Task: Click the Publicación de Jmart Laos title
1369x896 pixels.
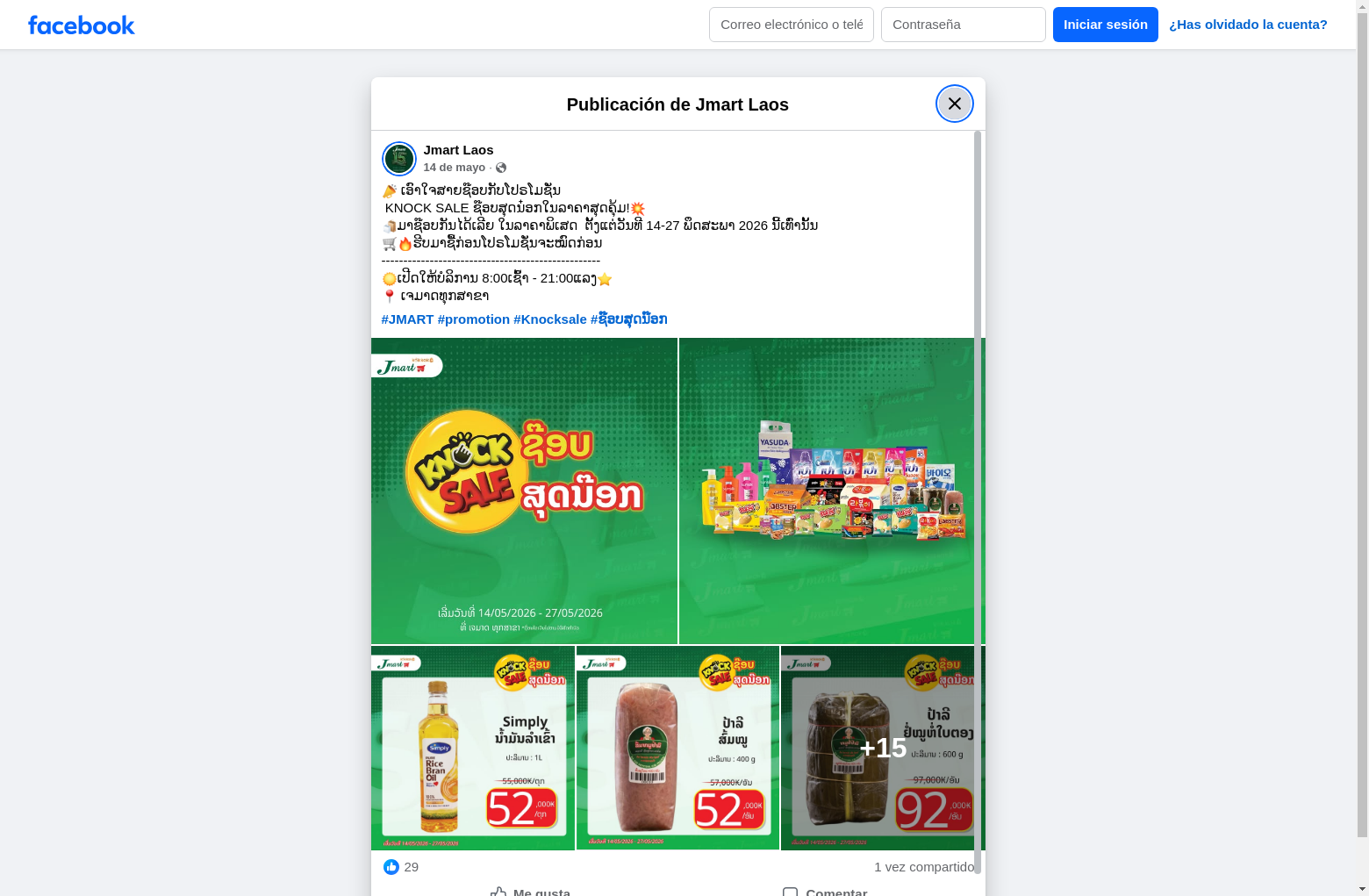Action: (677, 104)
